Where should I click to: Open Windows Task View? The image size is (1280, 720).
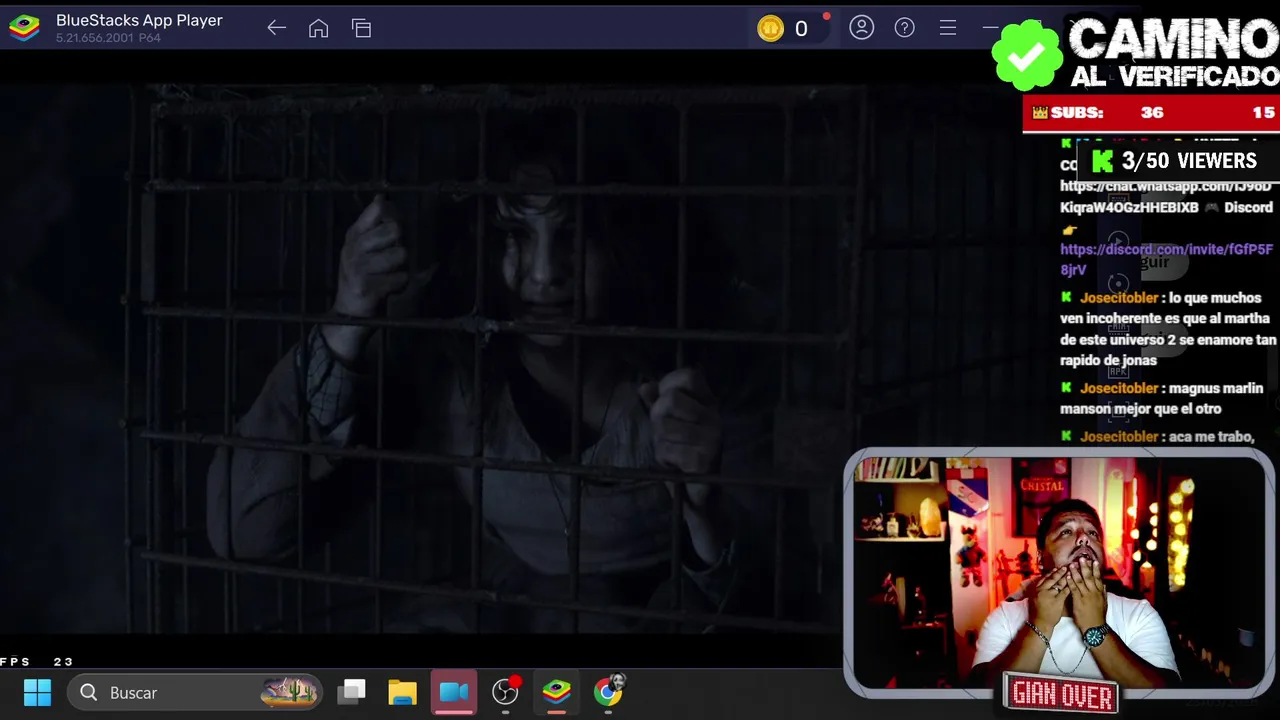[x=352, y=692]
